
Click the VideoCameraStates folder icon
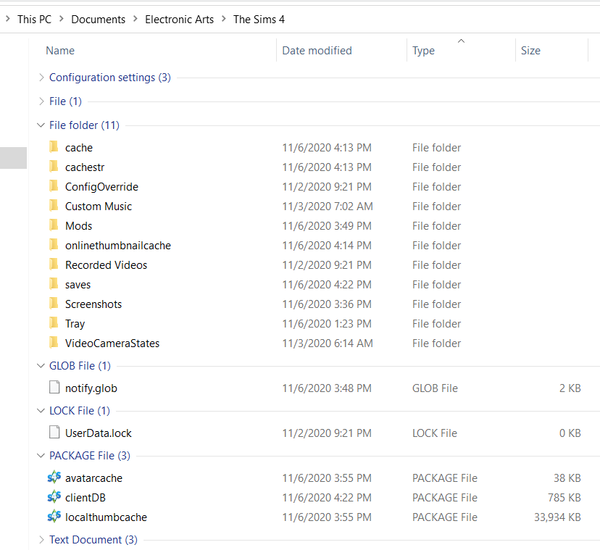point(54,343)
